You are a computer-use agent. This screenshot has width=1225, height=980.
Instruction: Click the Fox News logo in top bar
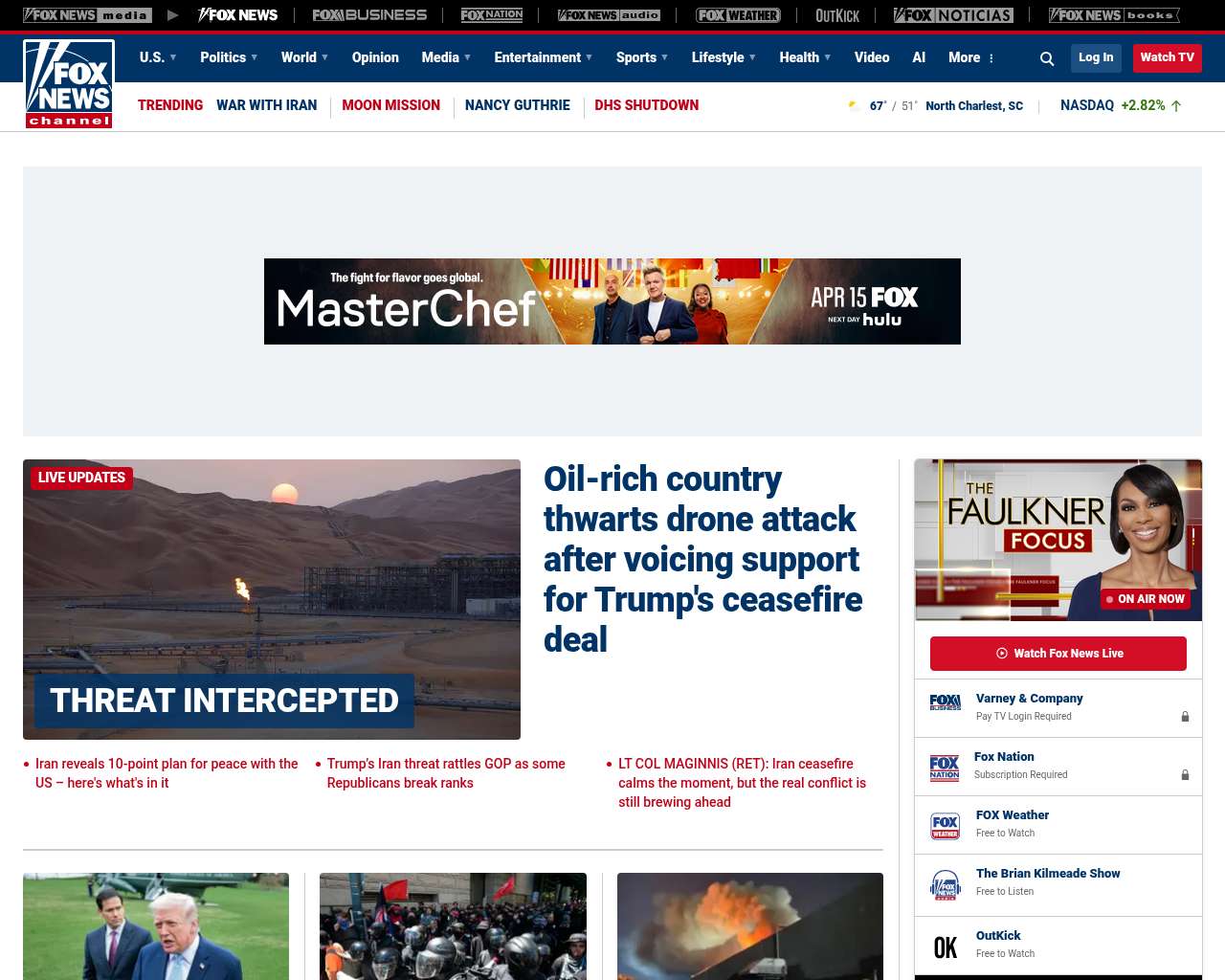point(237,15)
